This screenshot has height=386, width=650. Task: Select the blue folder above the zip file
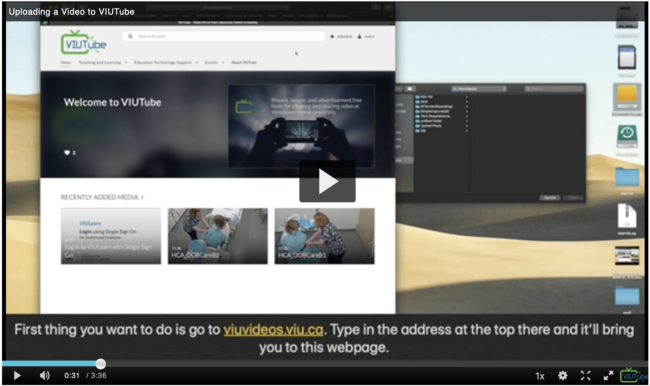tap(627, 177)
